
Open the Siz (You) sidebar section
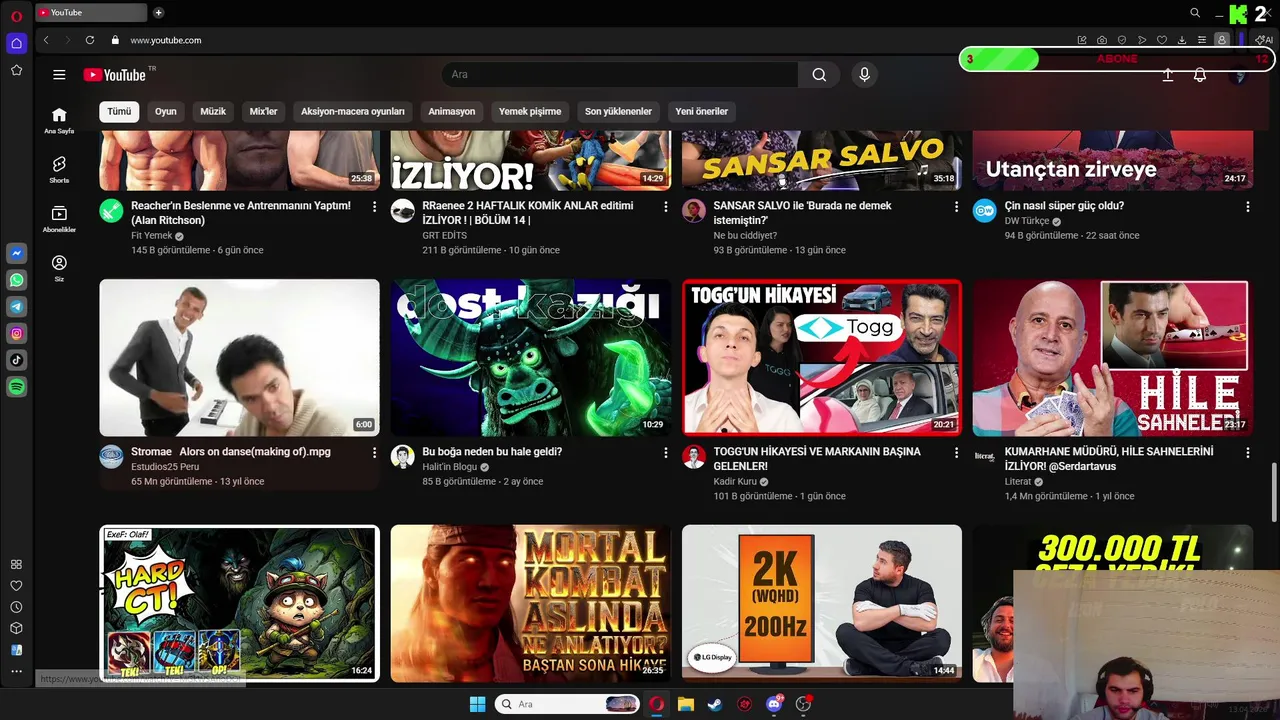[59, 268]
